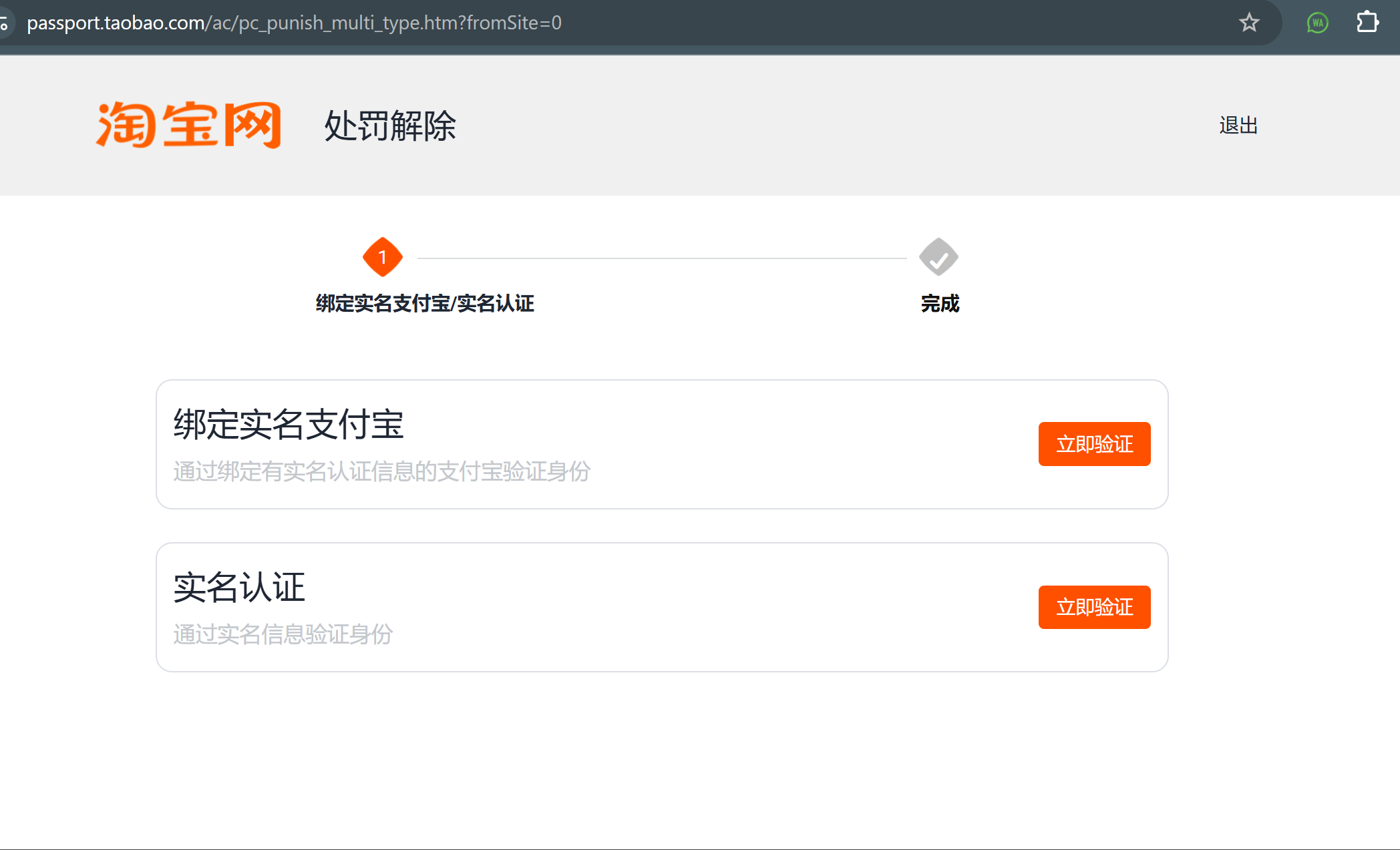Click the Alipay verification description text
Viewport: 1400px width, 850px height.
382,471
